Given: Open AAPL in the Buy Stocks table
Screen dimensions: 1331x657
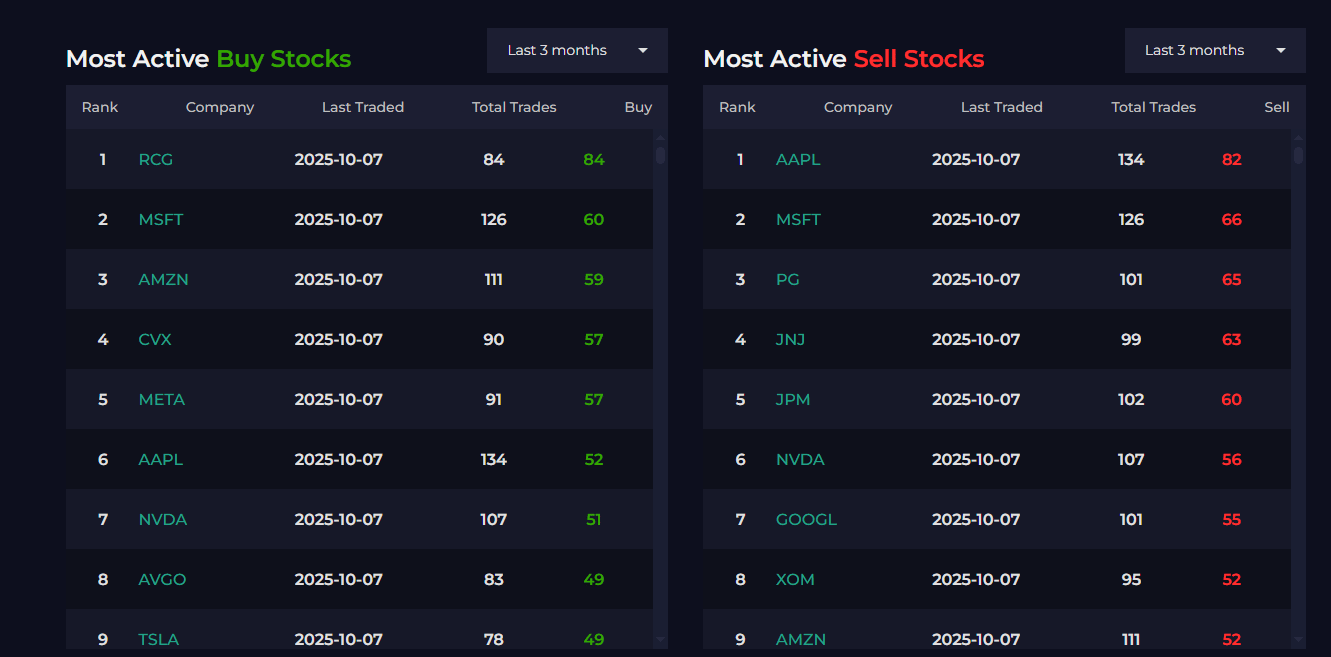Looking at the screenshot, I should (x=160, y=459).
